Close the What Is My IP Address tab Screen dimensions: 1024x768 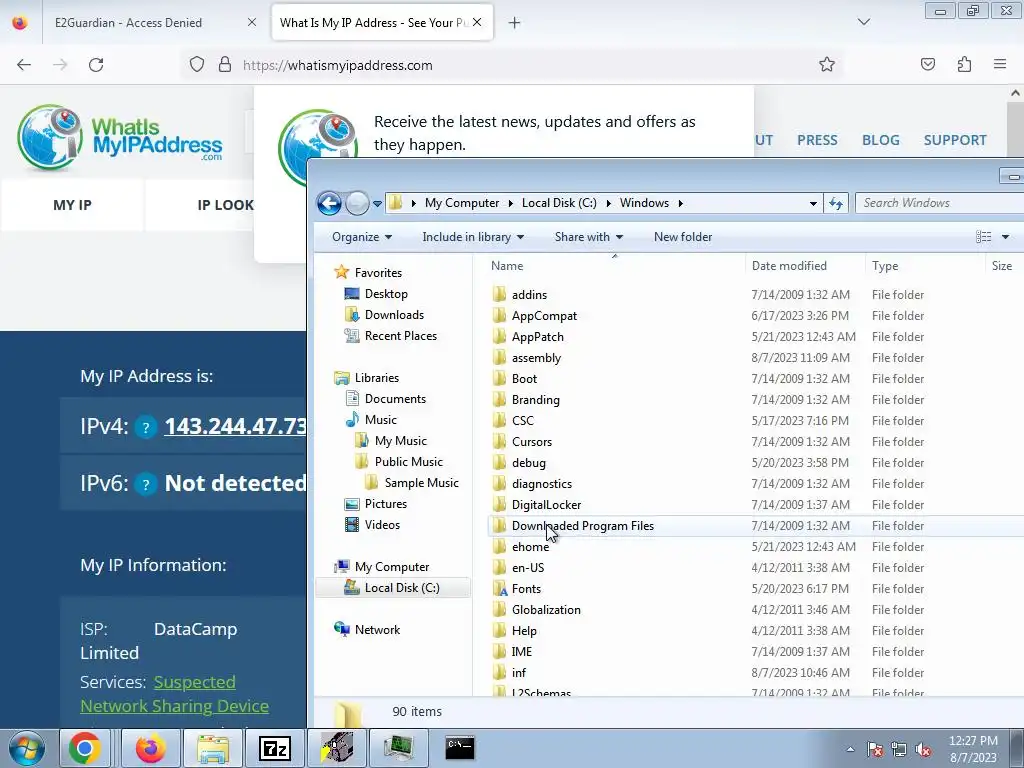[x=477, y=23]
